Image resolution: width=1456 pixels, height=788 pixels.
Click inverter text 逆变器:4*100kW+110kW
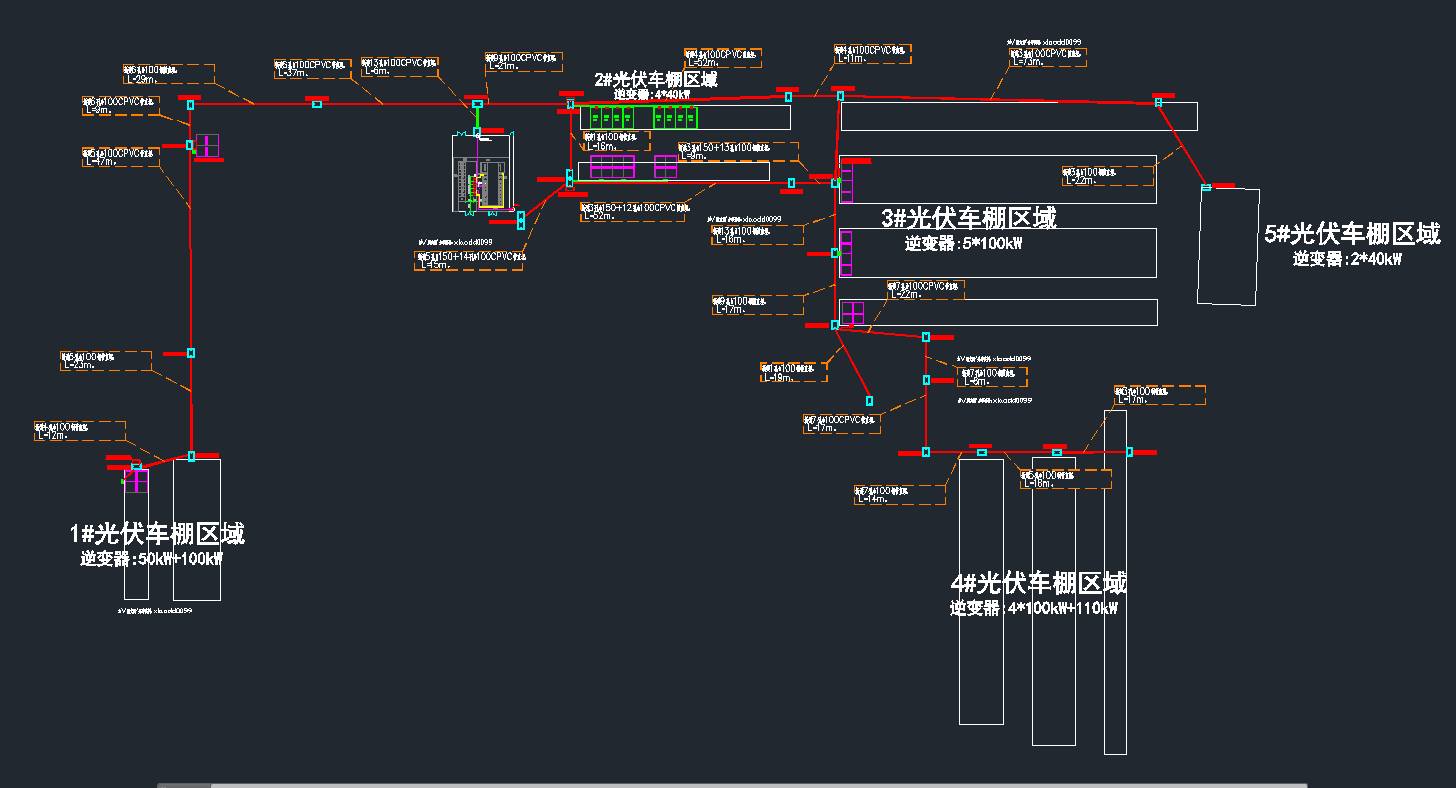tap(1033, 608)
